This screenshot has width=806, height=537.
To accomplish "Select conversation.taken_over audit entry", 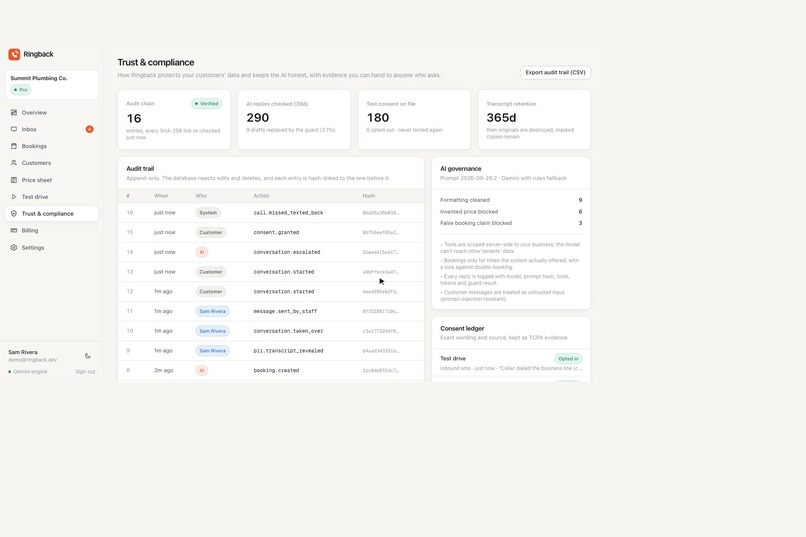I will [x=271, y=331].
